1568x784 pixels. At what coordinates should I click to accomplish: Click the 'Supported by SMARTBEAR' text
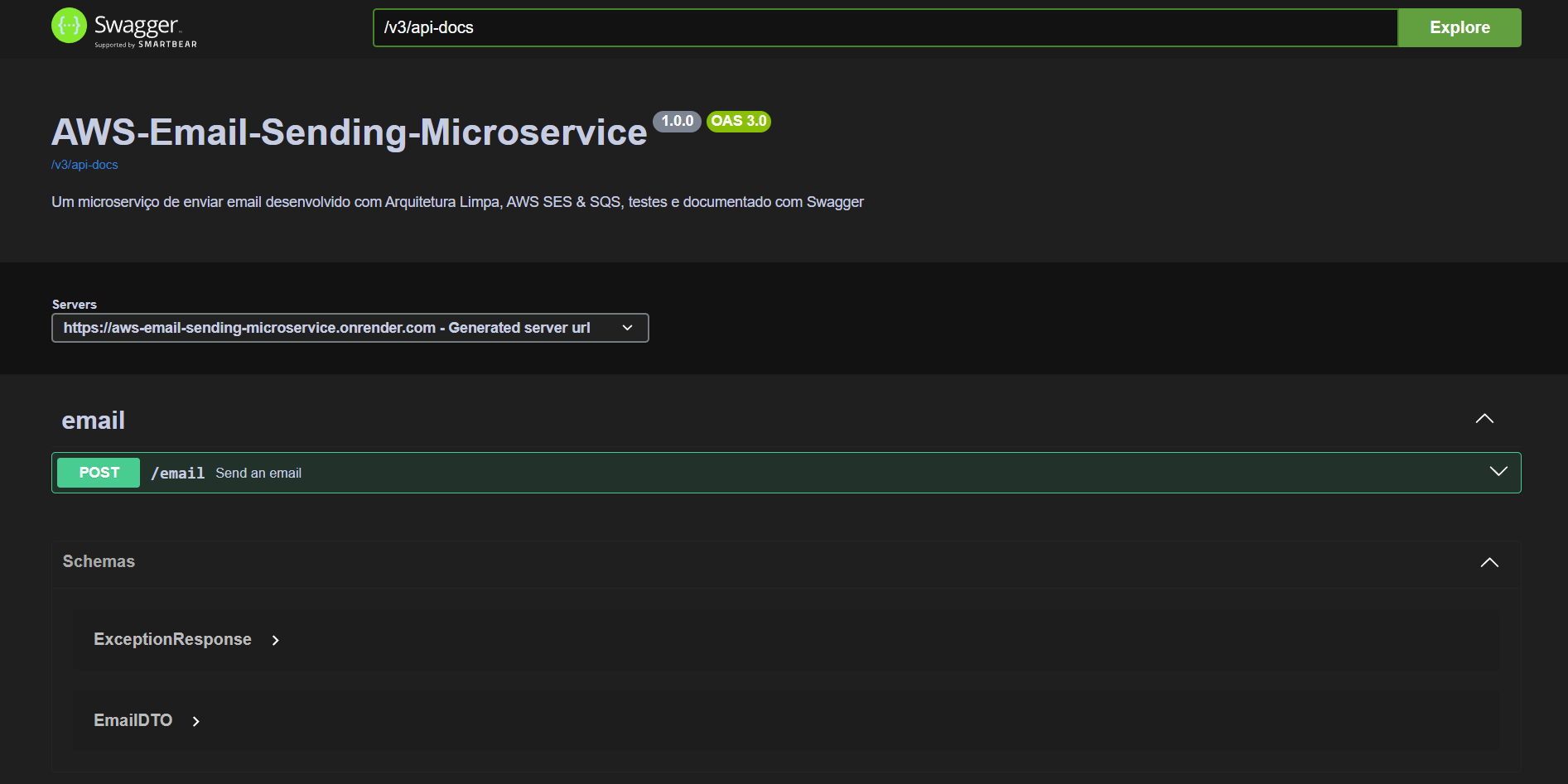point(146,45)
